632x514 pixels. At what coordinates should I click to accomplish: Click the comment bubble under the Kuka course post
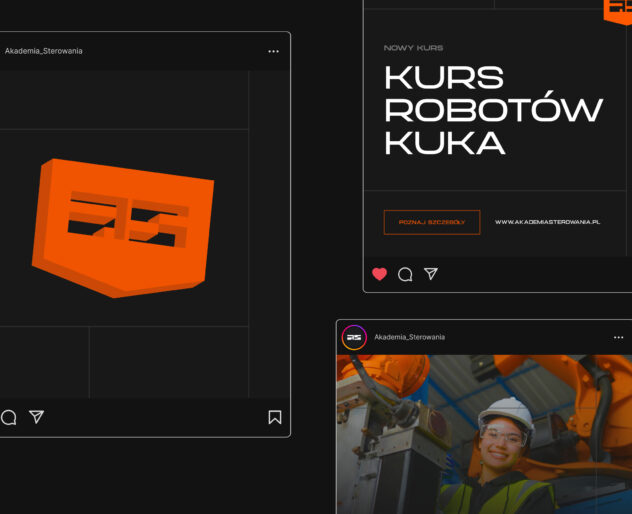405,275
